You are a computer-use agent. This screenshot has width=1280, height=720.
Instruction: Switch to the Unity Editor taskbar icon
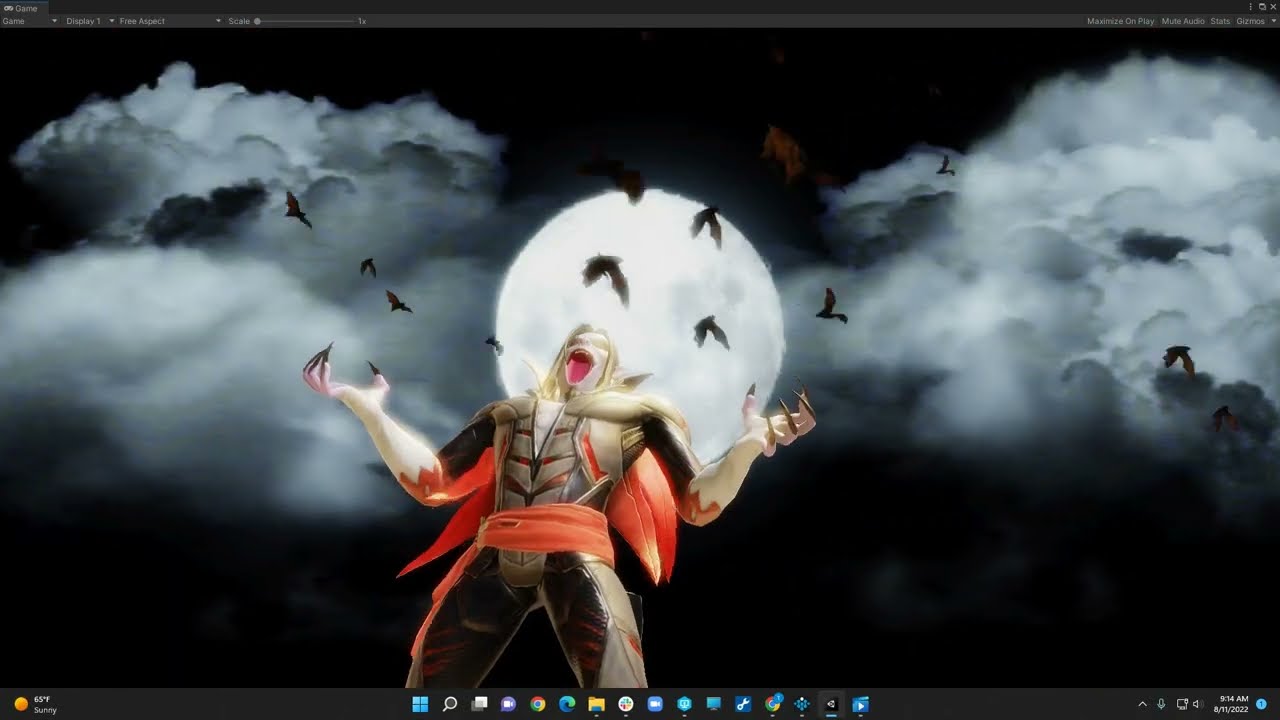831,704
